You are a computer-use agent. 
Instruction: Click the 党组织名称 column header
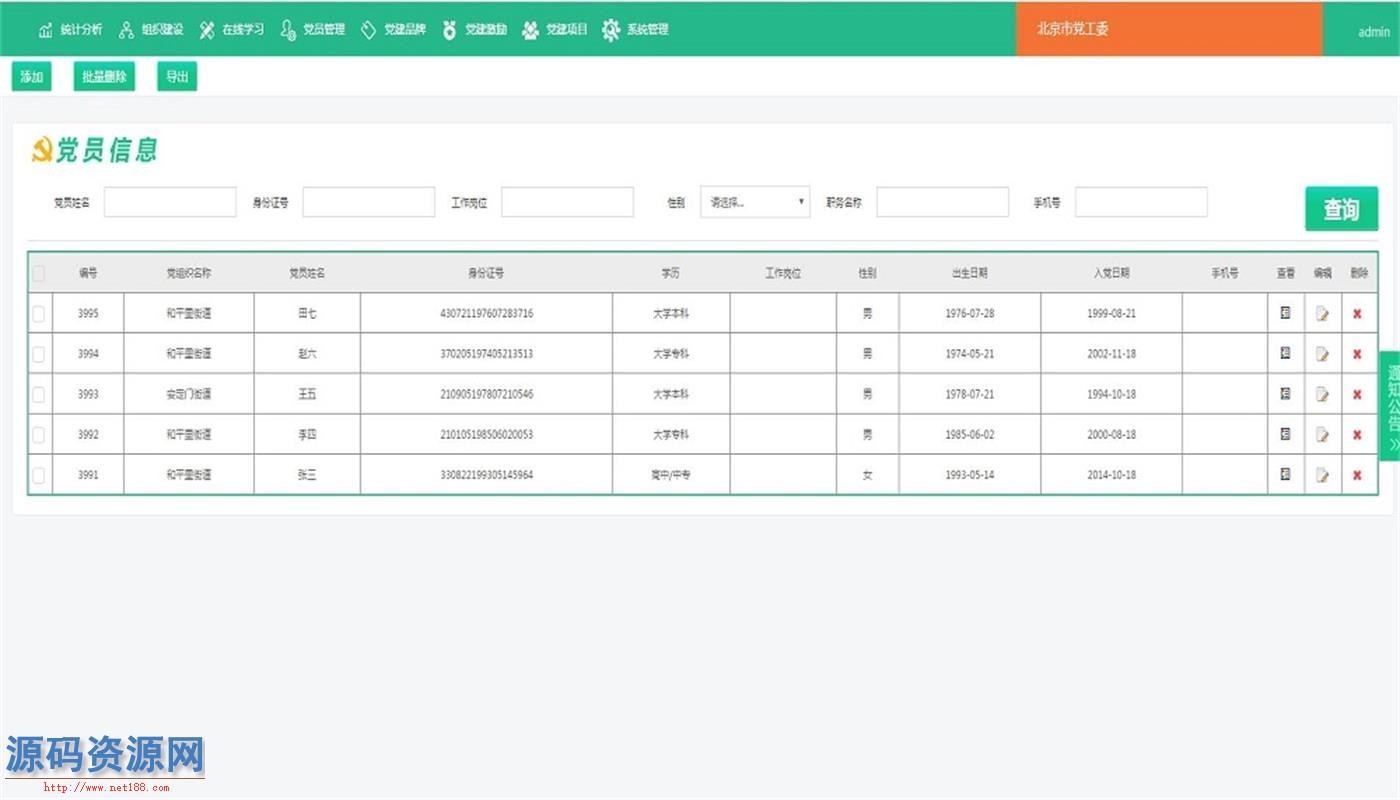click(189, 273)
